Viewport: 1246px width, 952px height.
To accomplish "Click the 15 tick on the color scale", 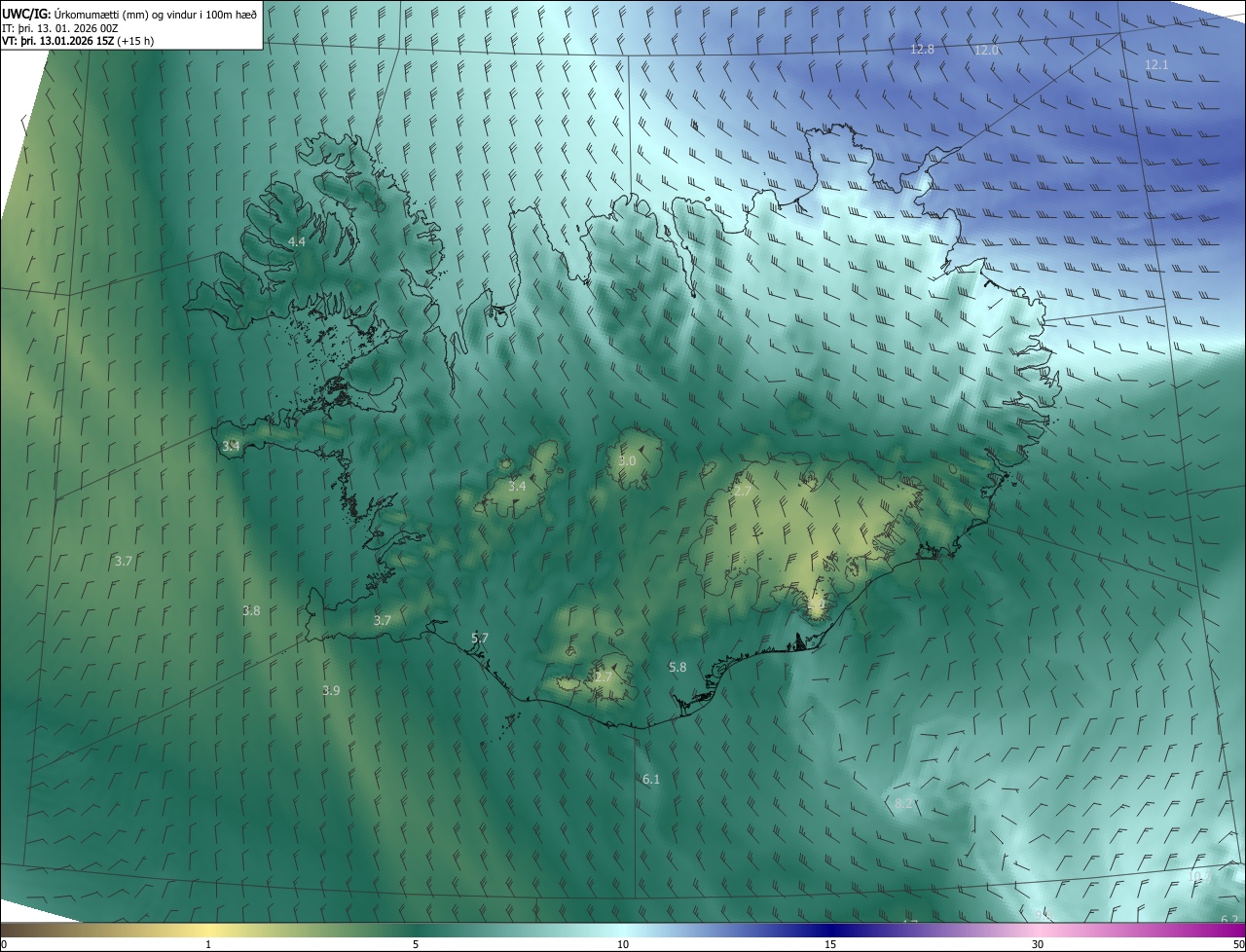I will click(830, 944).
